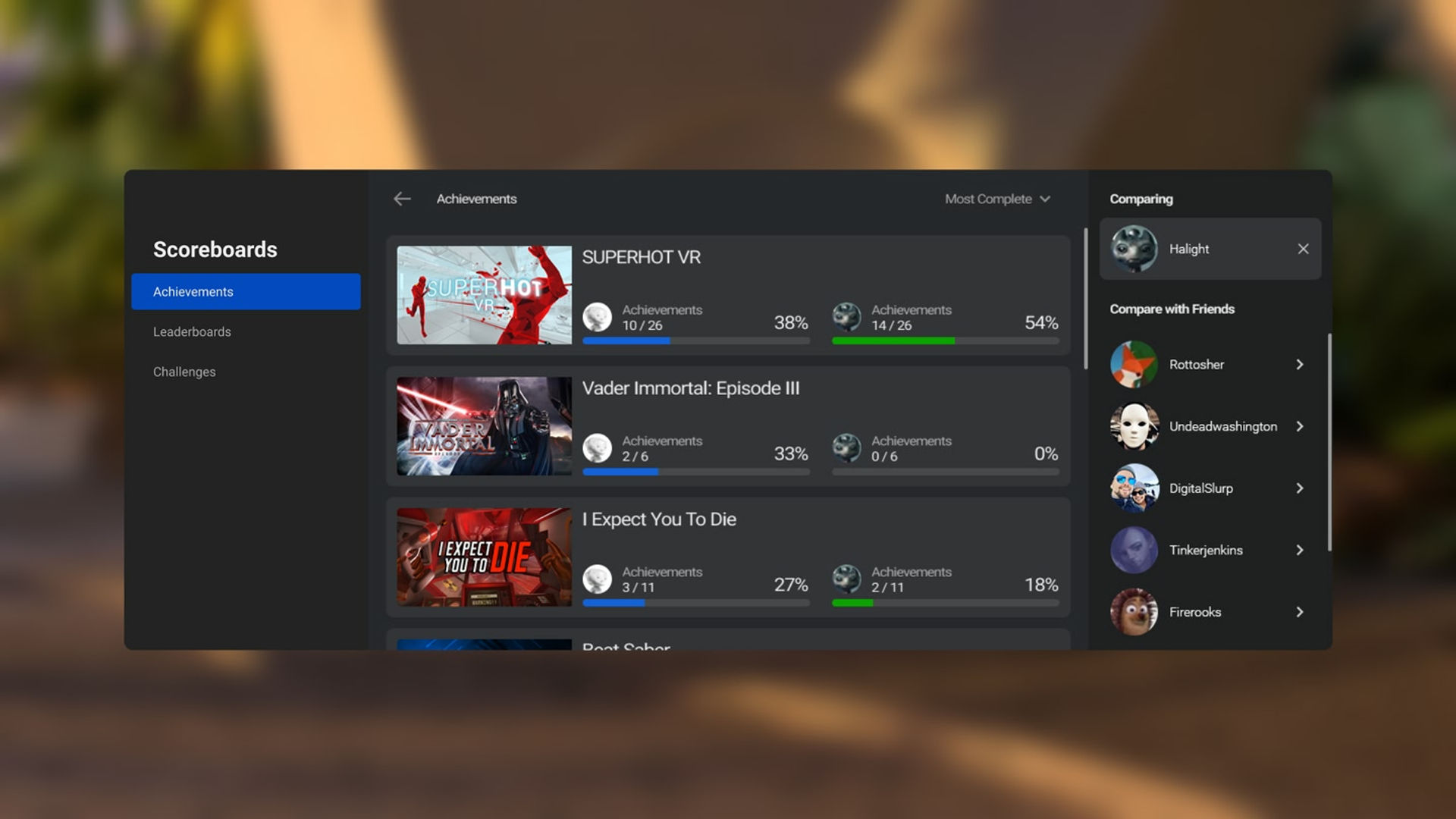
Task: Click your avatar in I Expect You To Die row
Action: [598, 579]
